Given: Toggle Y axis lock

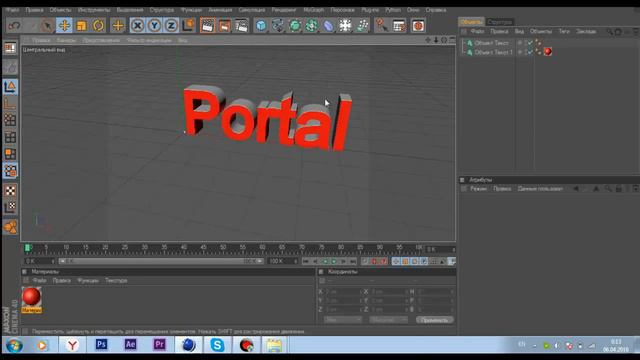Looking at the screenshot, I should pyautogui.click(x=154, y=26).
